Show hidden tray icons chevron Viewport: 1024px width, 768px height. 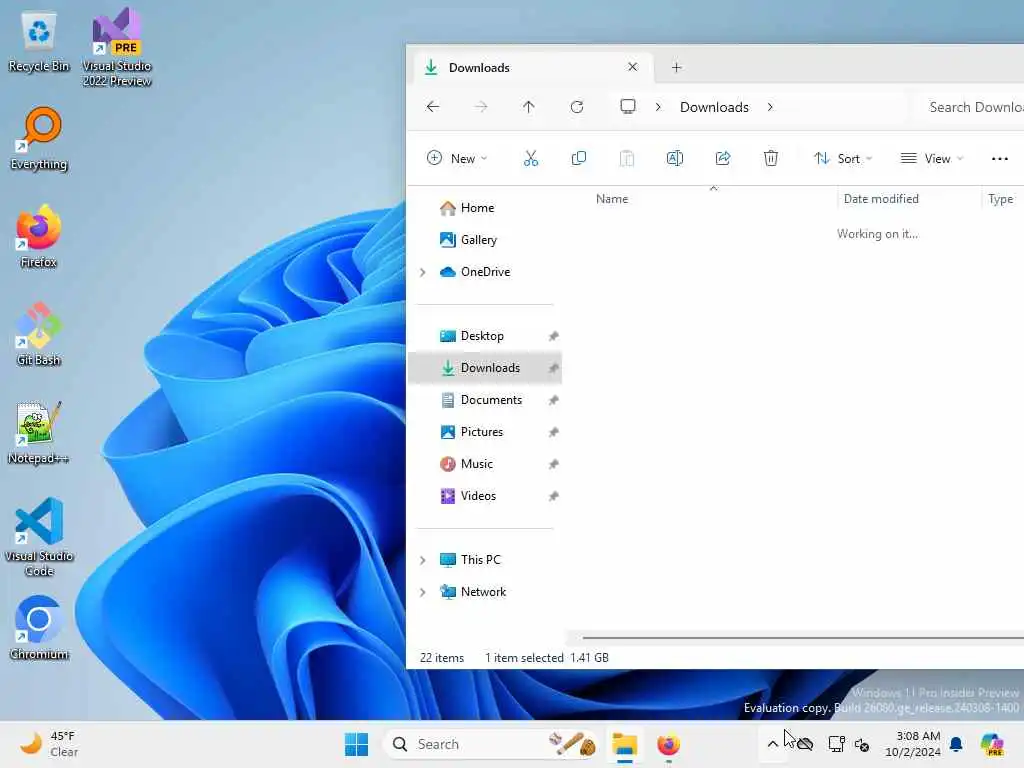tap(773, 744)
